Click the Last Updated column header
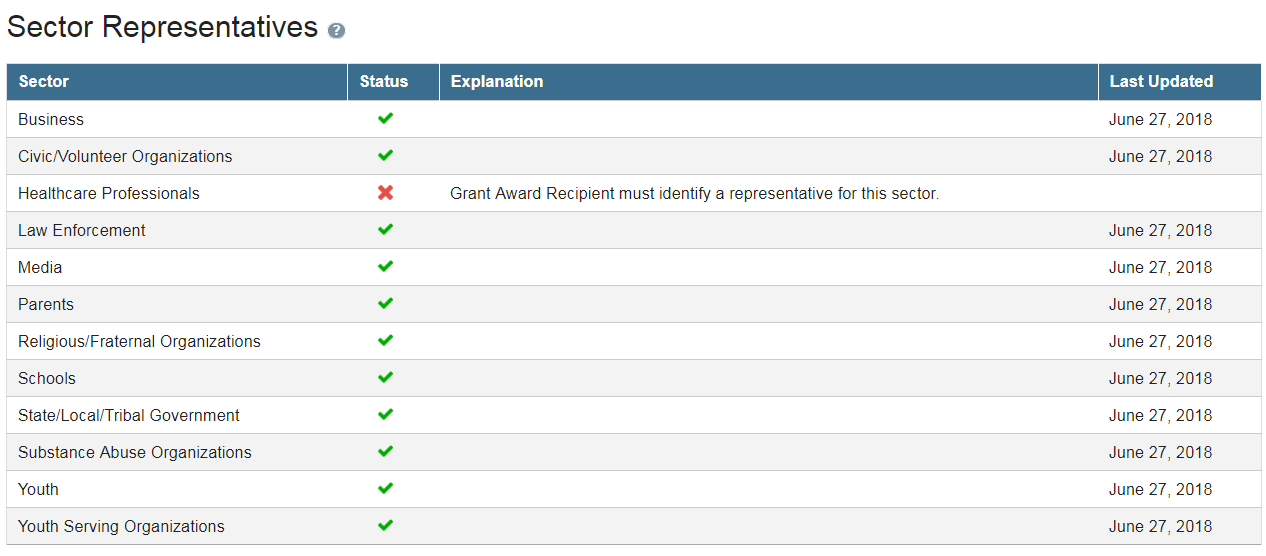 point(1161,82)
